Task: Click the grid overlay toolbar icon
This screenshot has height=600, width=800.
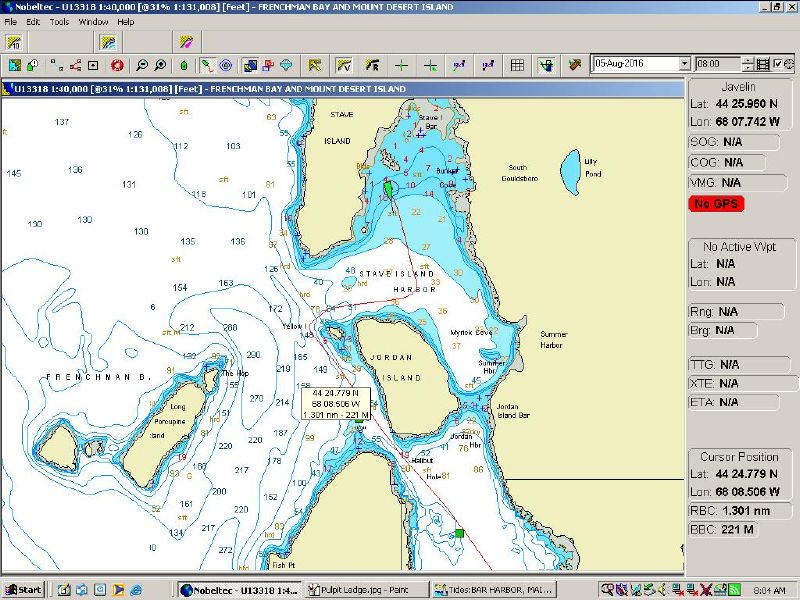Action: point(517,65)
